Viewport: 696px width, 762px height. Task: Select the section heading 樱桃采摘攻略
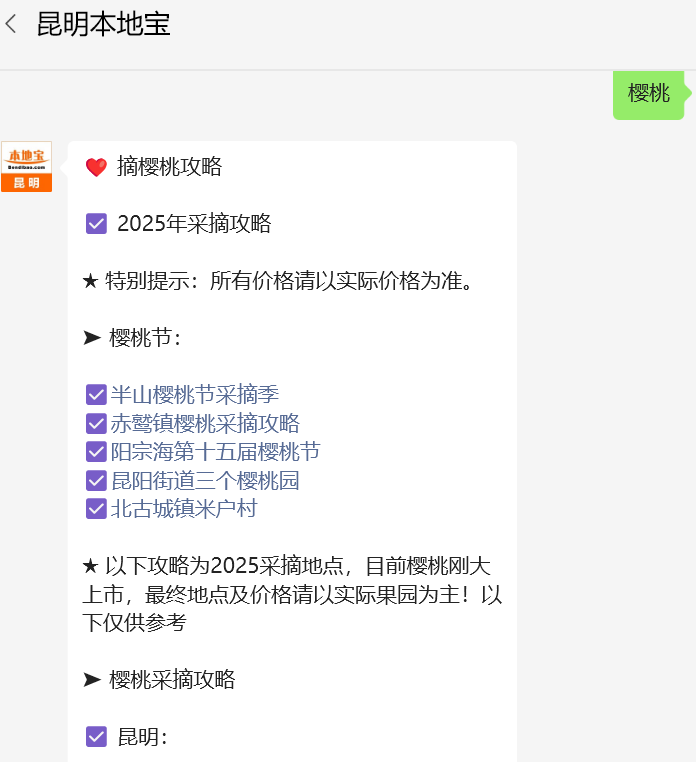[x=172, y=679]
